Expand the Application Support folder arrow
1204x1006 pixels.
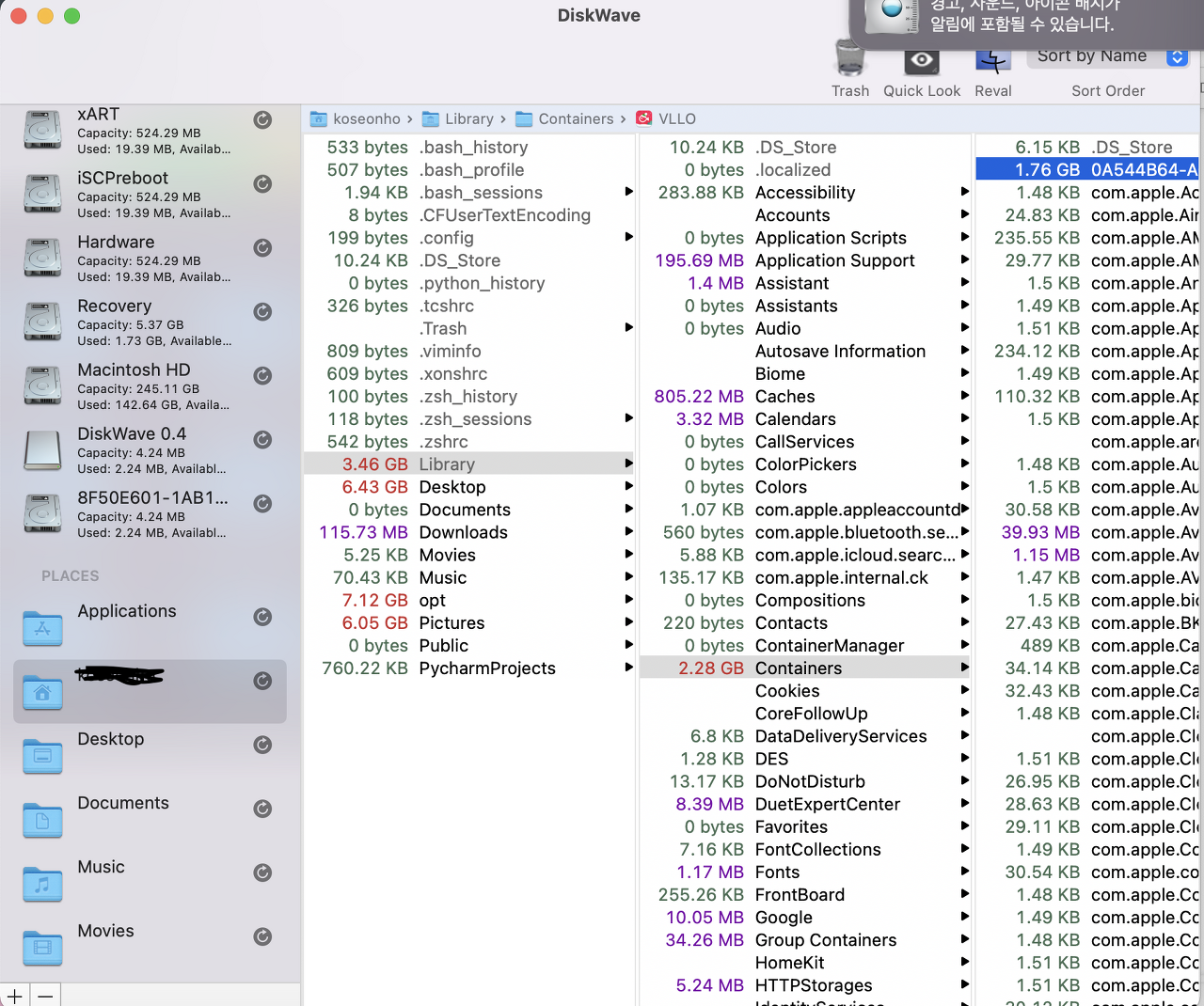click(x=965, y=259)
